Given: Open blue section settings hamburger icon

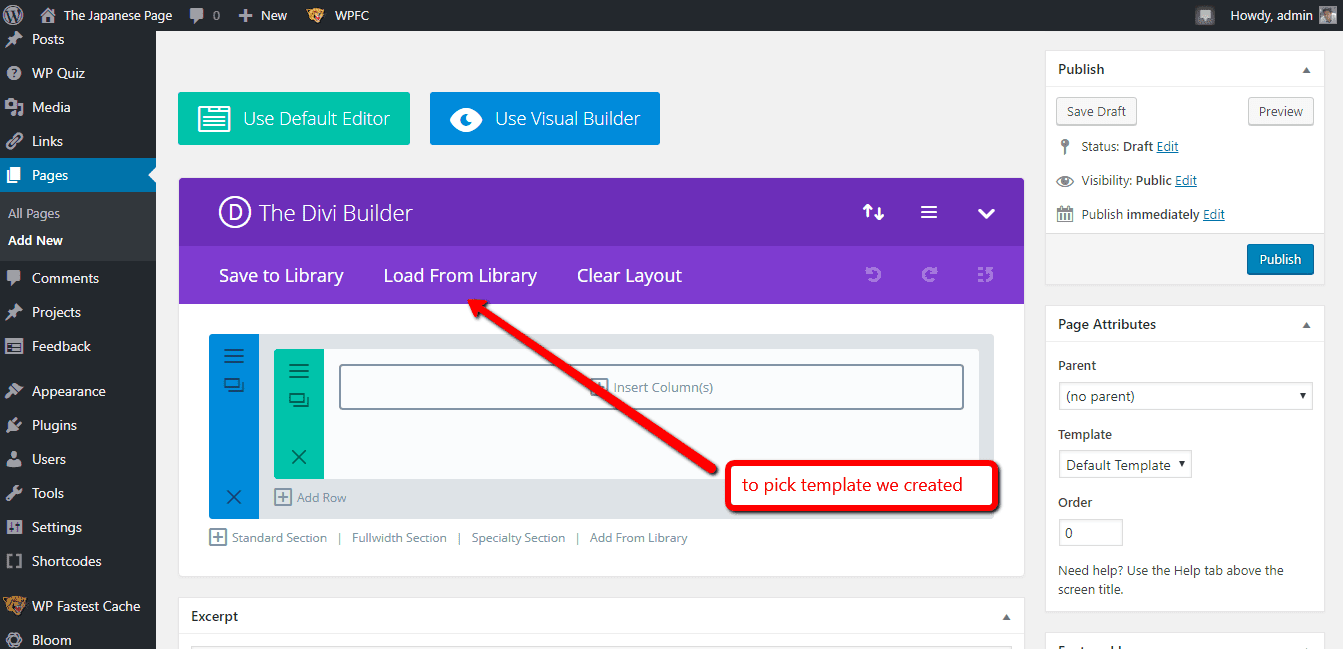Looking at the screenshot, I should (234, 356).
